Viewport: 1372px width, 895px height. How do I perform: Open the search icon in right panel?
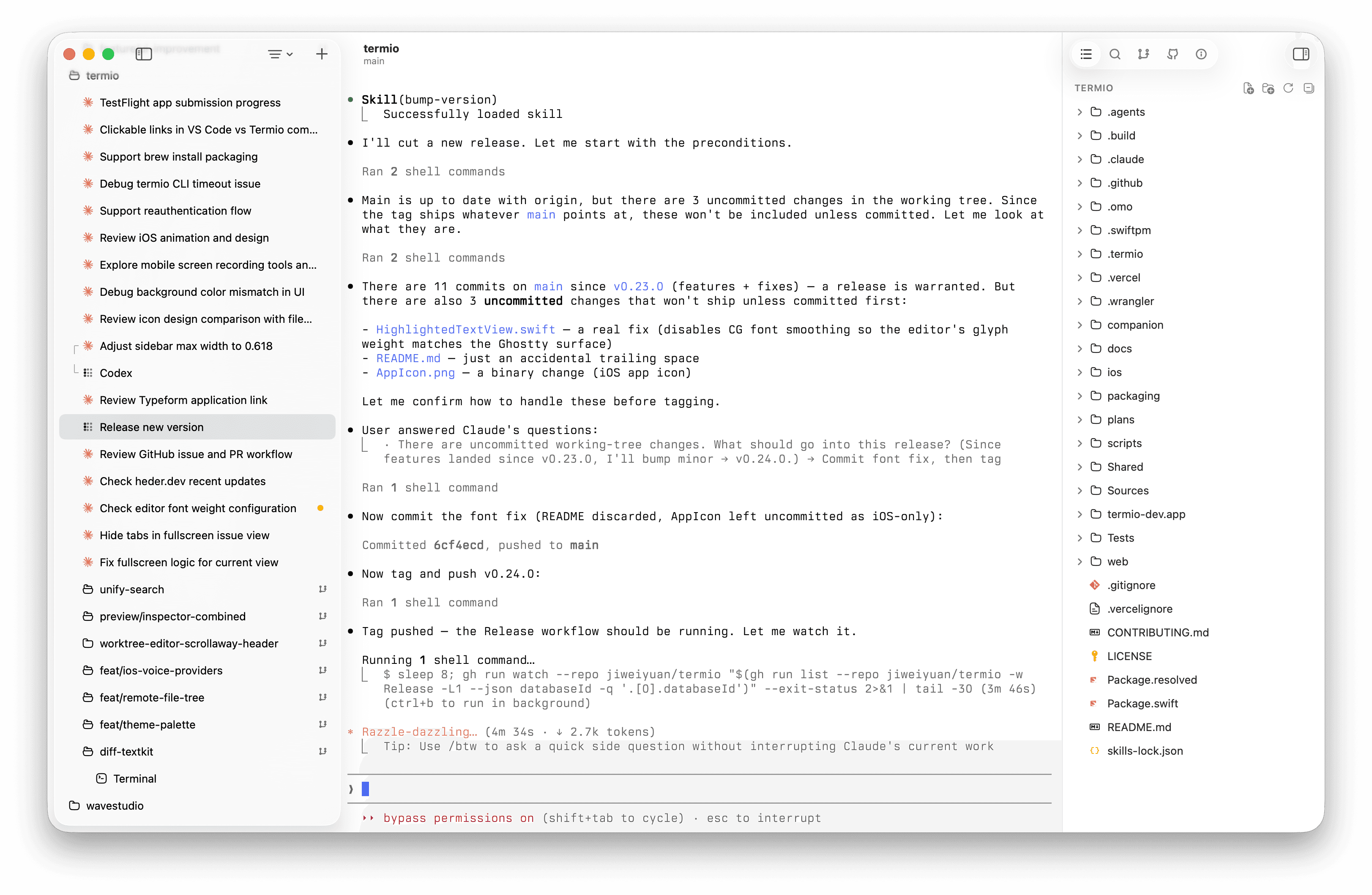click(1115, 54)
